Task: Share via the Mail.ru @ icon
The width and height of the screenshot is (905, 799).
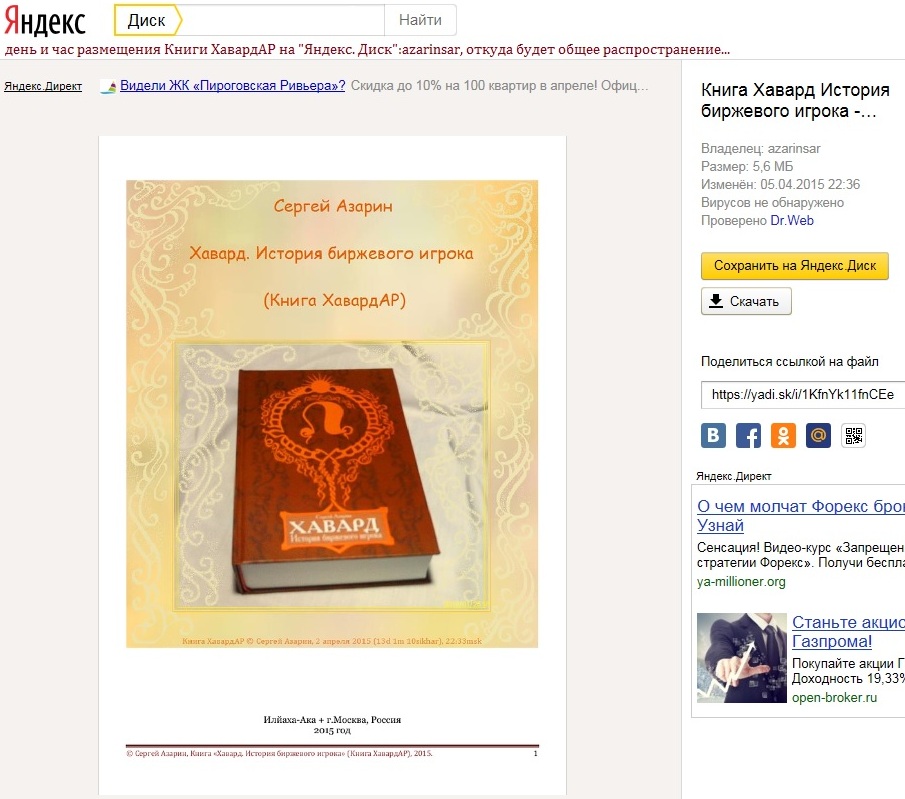Action: coord(818,435)
